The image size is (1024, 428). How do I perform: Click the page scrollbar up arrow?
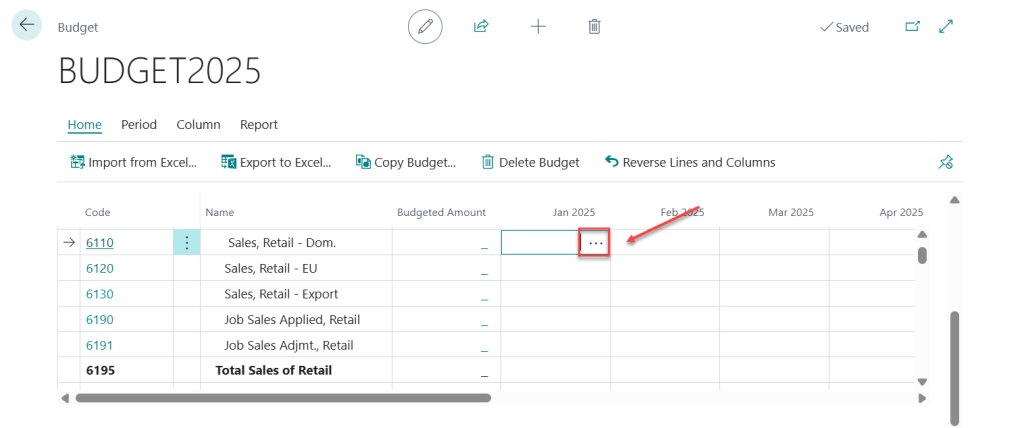[955, 199]
